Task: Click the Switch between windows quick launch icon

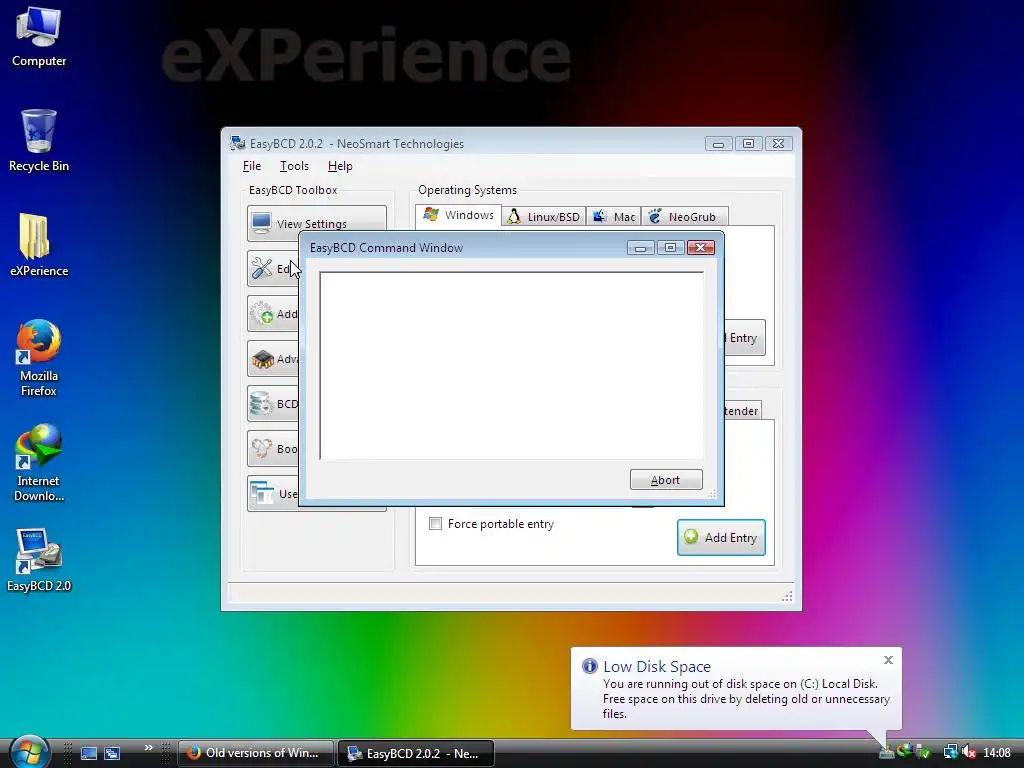Action: click(x=112, y=753)
